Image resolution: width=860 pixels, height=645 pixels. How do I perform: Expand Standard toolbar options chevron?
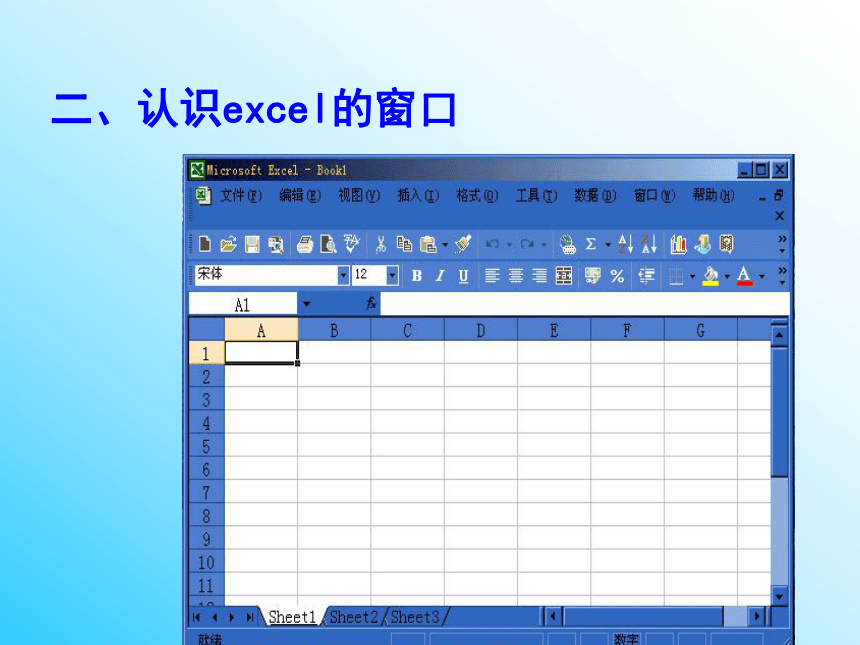coord(782,244)
